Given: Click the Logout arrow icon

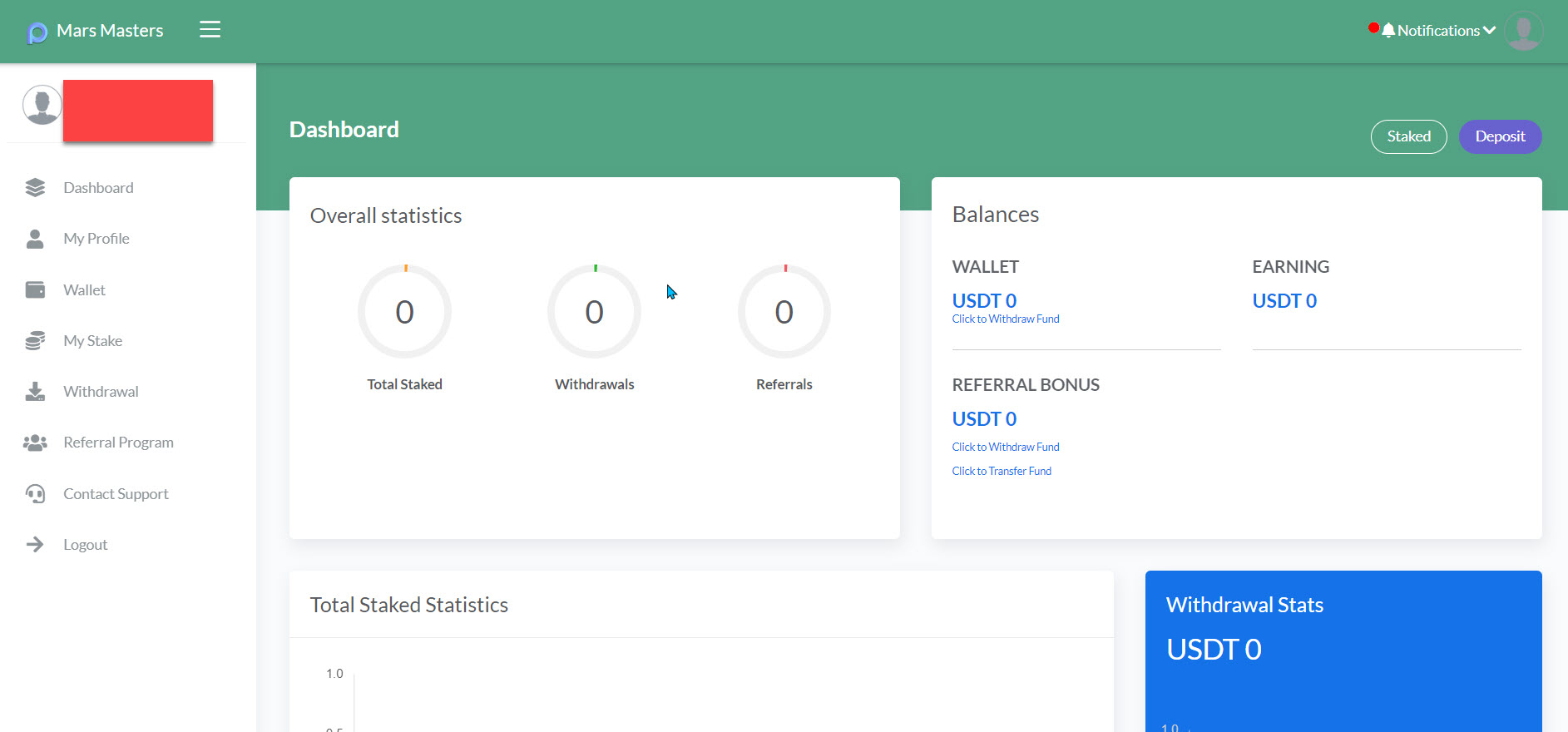Looking at the screenshot, I should tap(35, 545).
